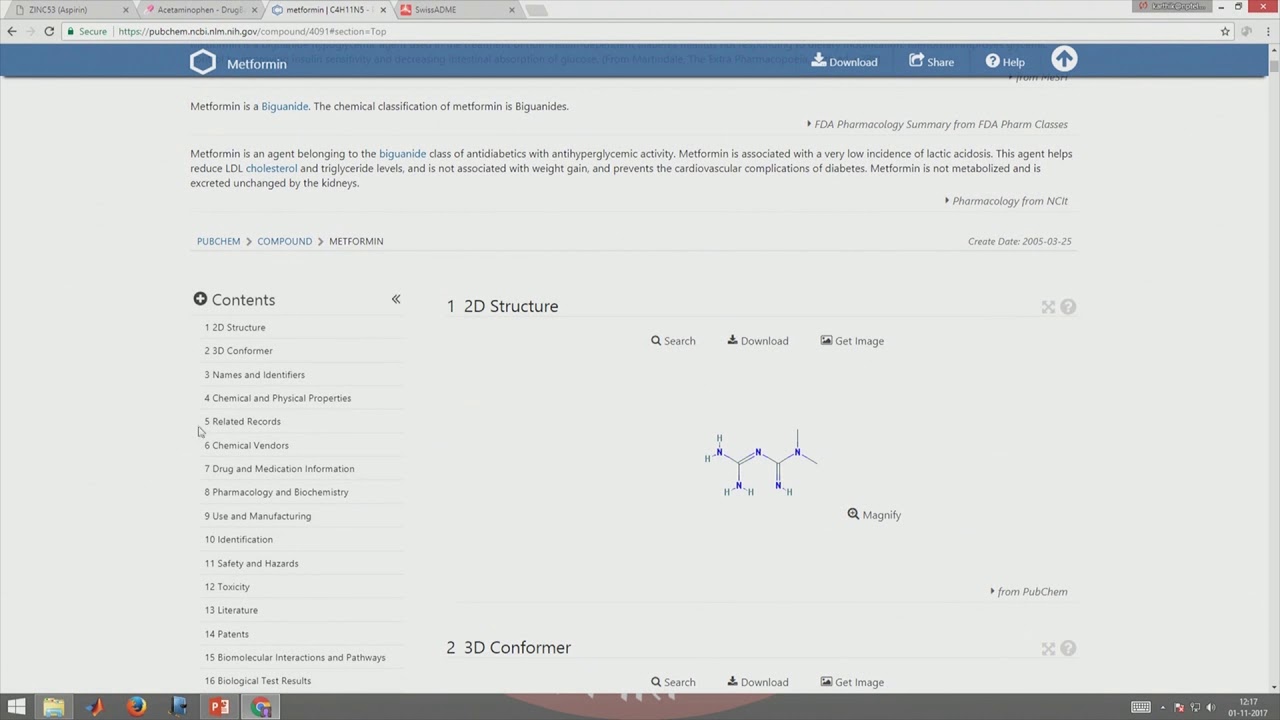Click the plus icon beside Contents
The height and width of the screenshot is (720, 1280).
tap(200, 299)
